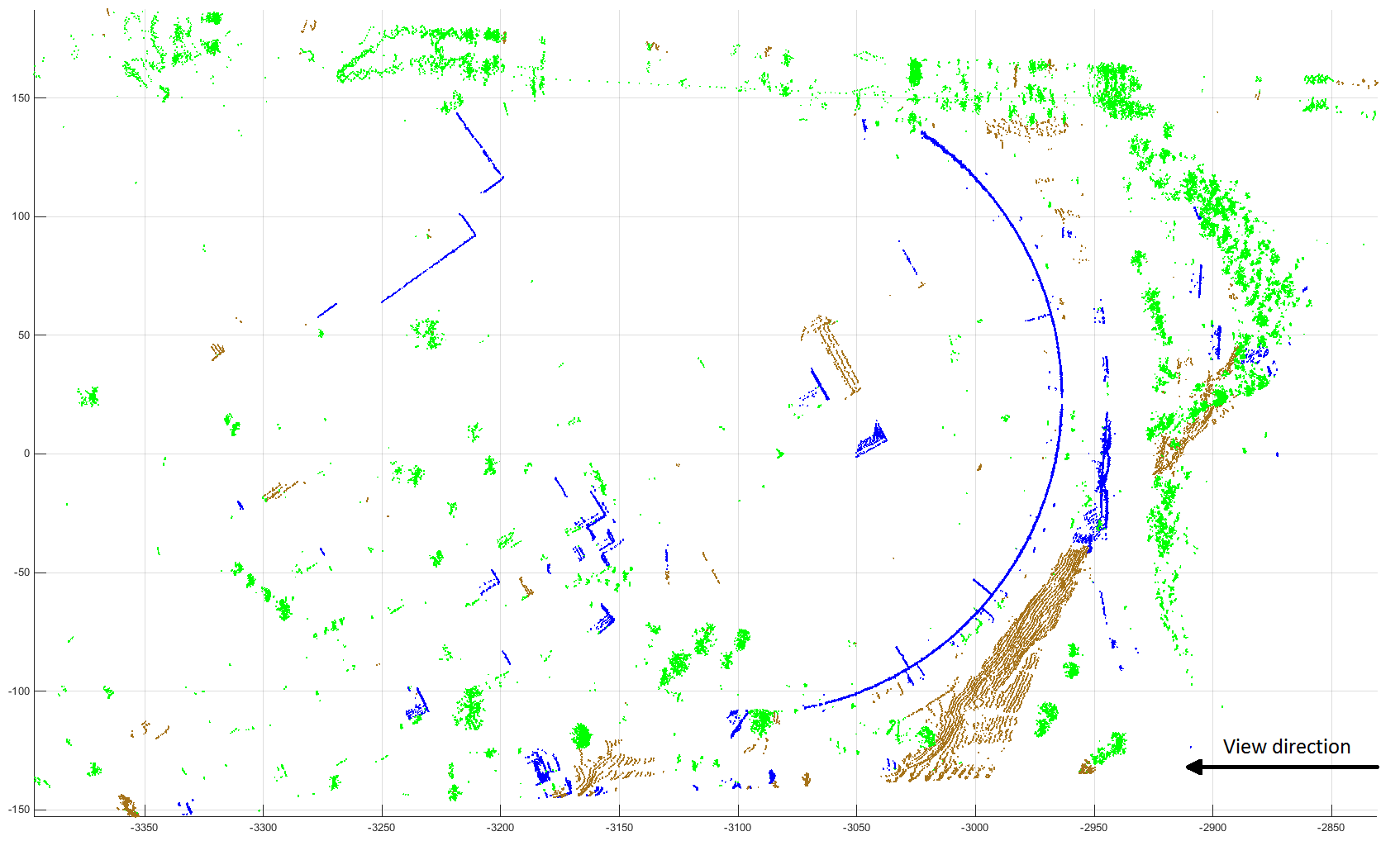1400x841 pixels.
Task: Select the x-axis tick label "-3200"
Action: [500, 828]
